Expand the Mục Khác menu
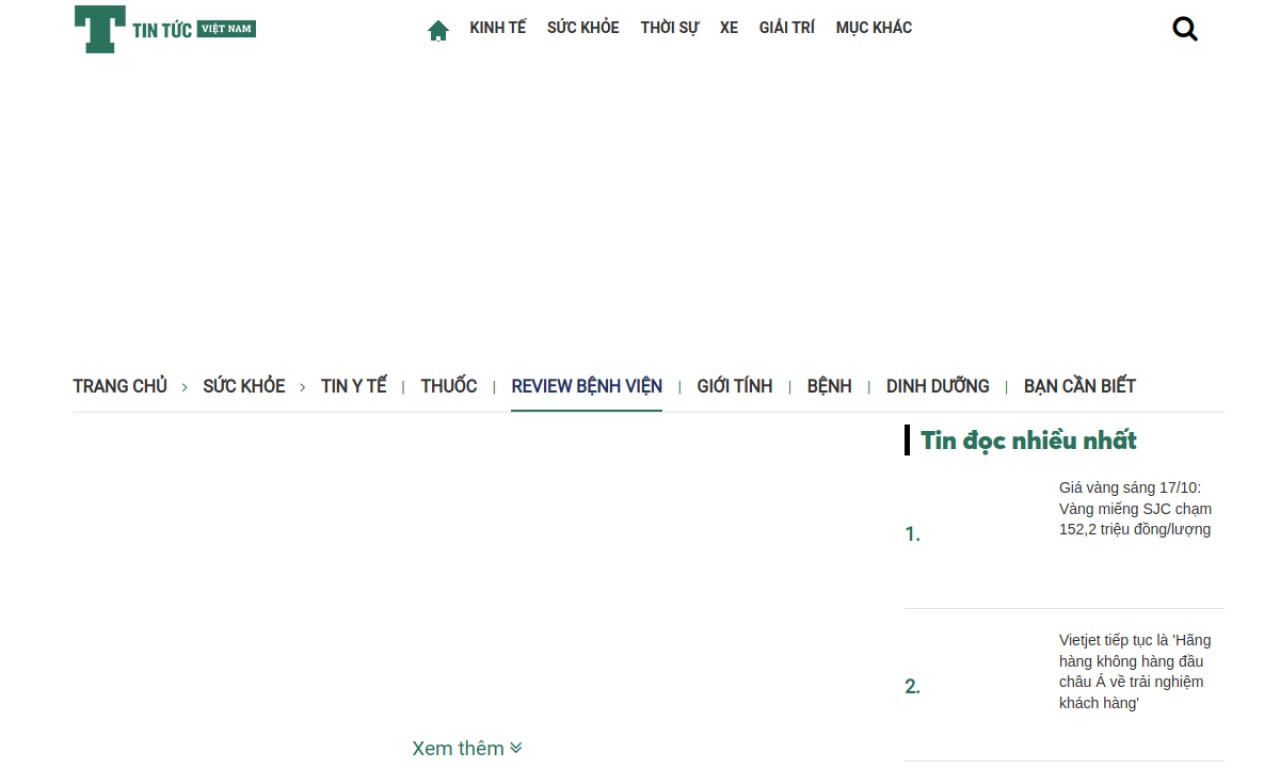Screen dimensions: 1280x768 (873, 28)
